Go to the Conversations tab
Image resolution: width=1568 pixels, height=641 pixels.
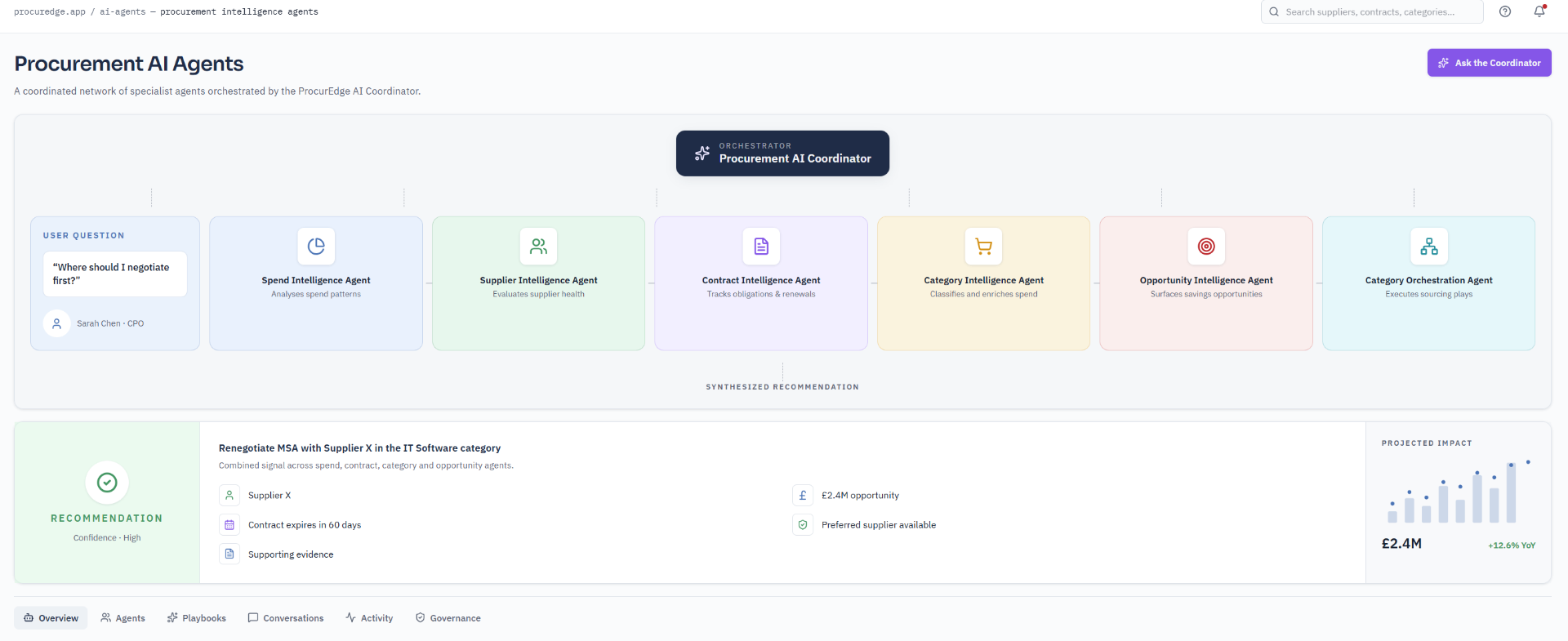[286, 617]
